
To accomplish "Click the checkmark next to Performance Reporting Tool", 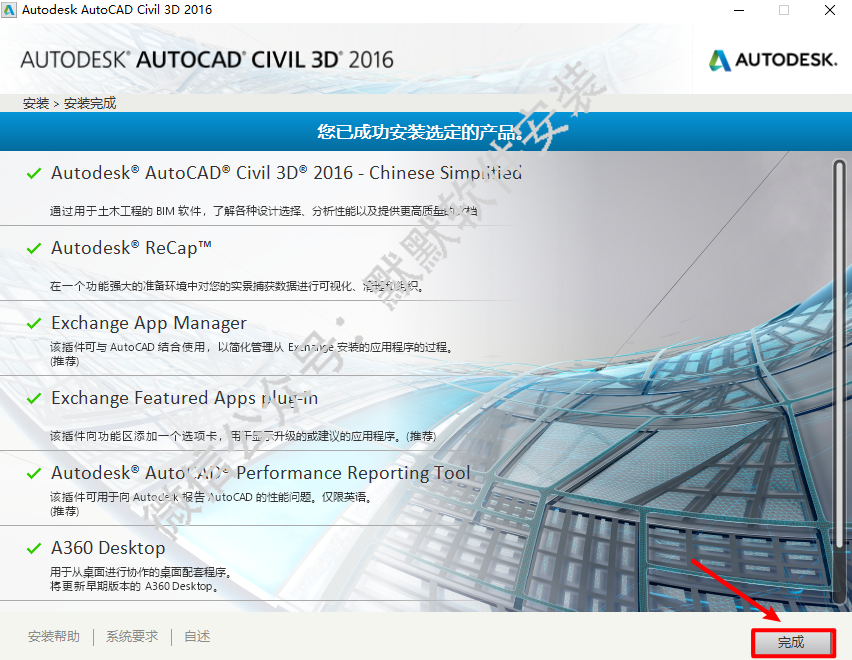I will coord(34,473).
